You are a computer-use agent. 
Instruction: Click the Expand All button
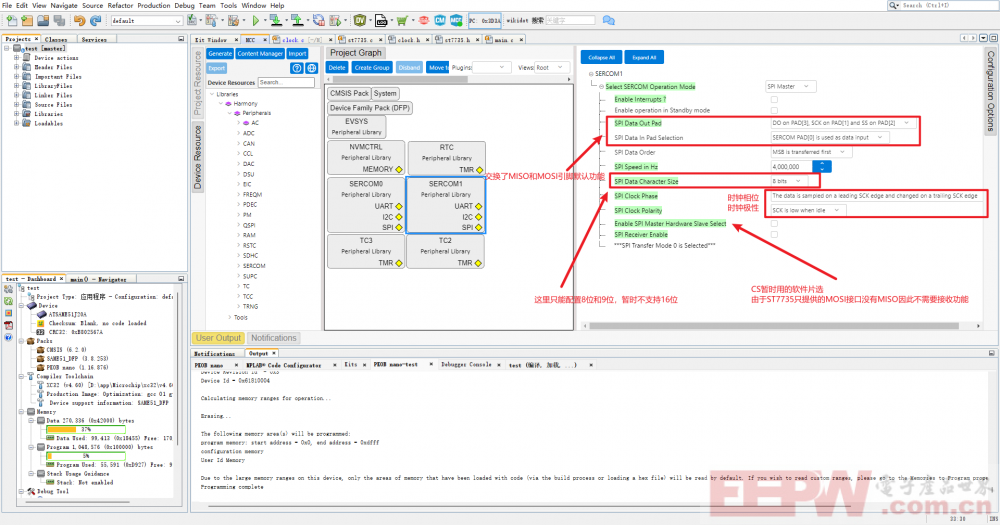coord(644,57)
